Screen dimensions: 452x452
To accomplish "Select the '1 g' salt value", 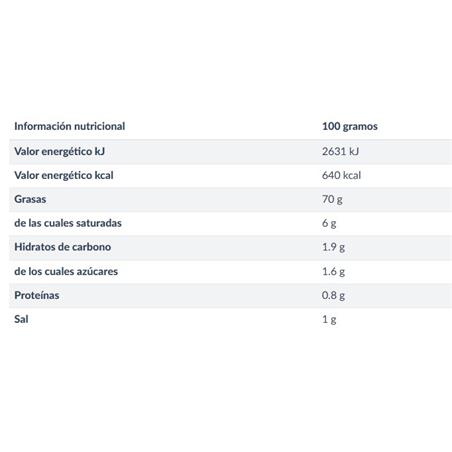I will pos(329,319).
